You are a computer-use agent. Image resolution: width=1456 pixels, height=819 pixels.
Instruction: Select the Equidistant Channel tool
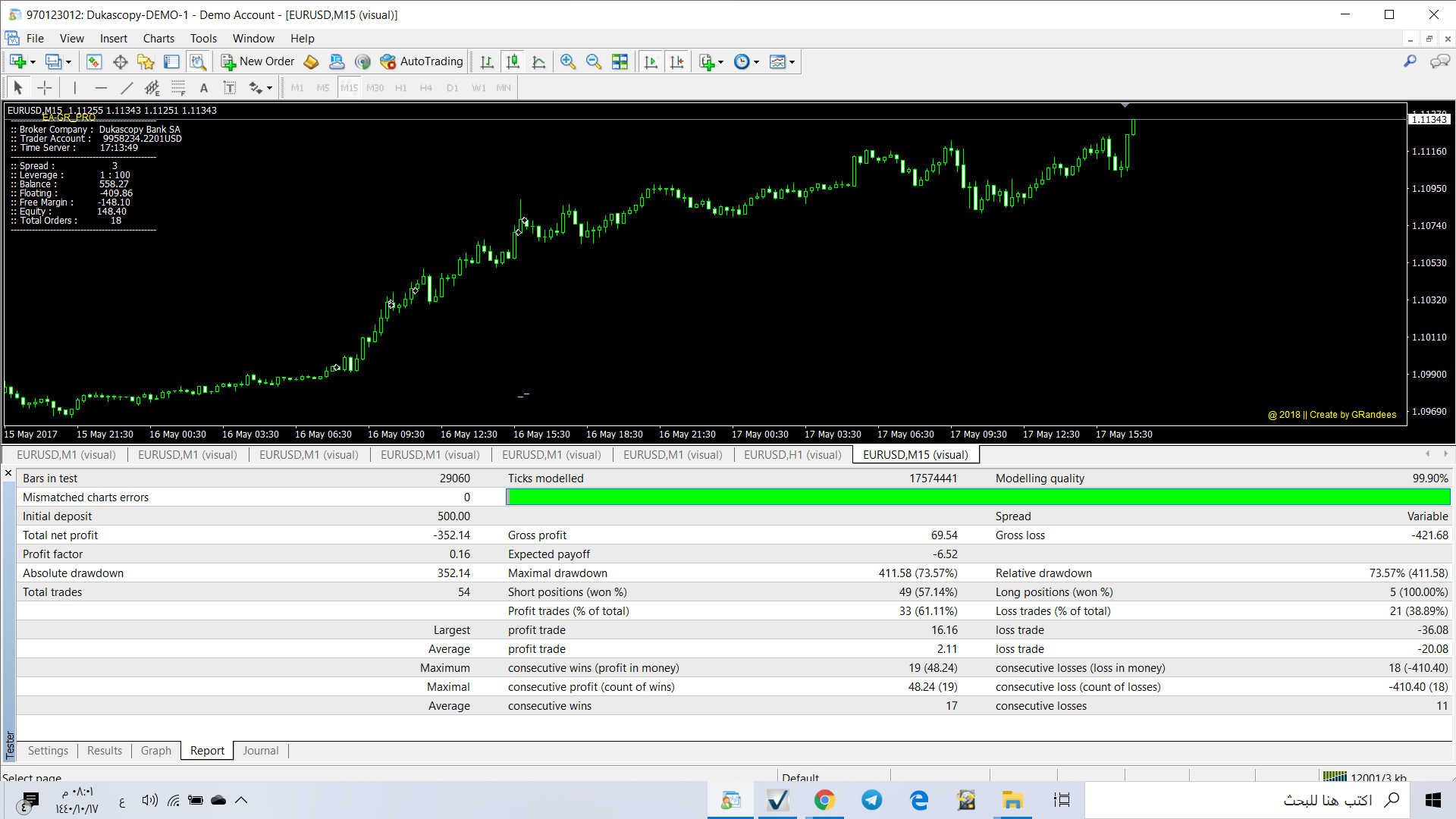tap(152, 88)
